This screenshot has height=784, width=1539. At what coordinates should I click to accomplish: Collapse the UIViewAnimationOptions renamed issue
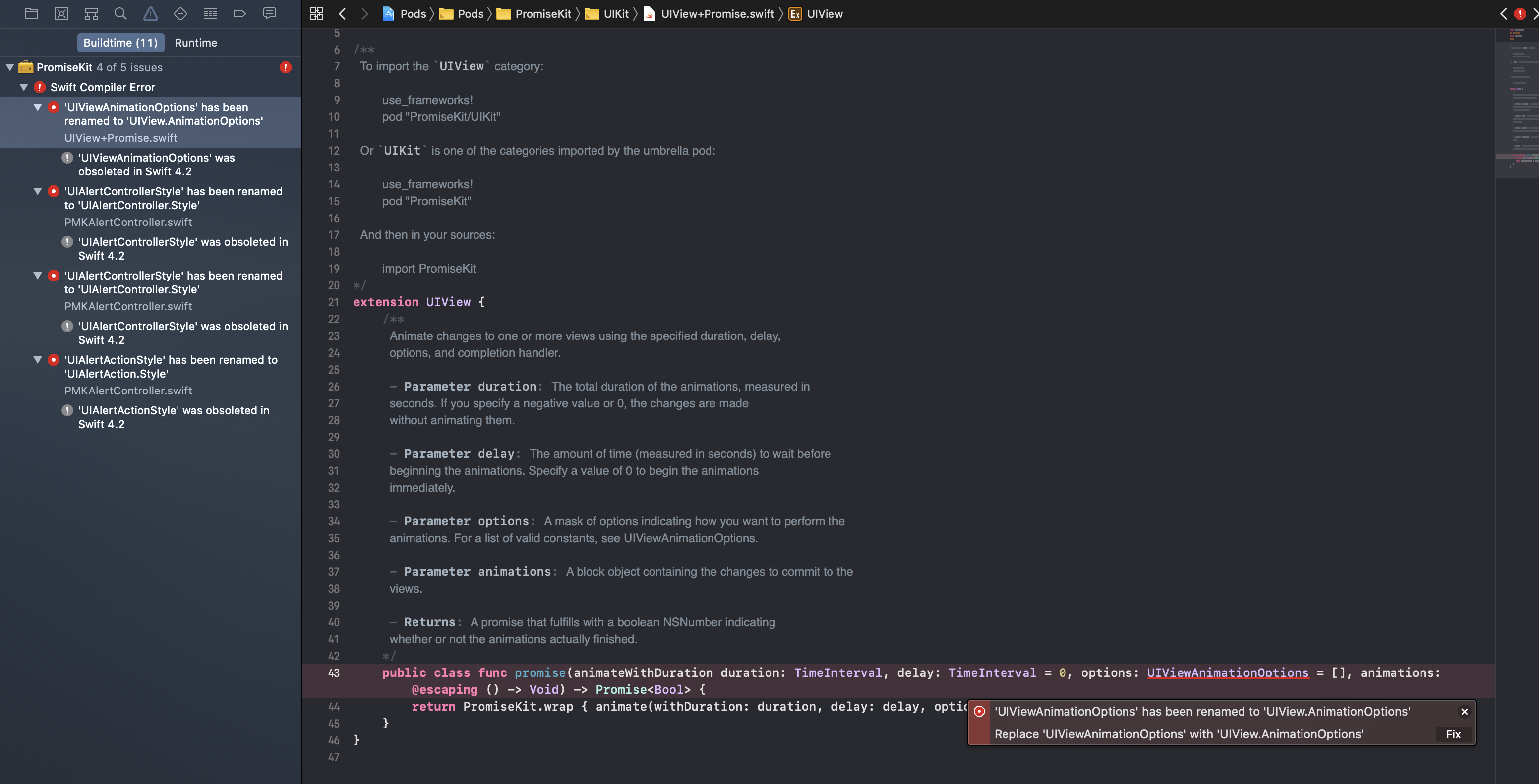pyautogui.click(x=38, y=107)
